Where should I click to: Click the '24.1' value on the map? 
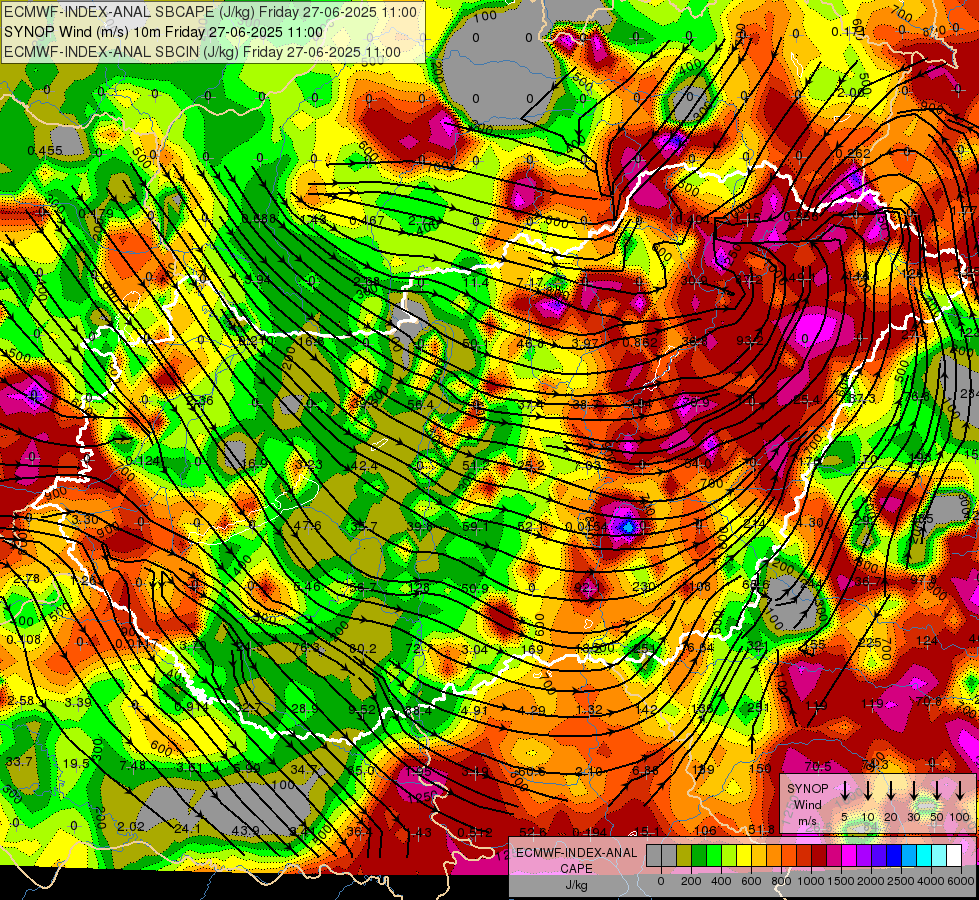click(x=187, y=829)
